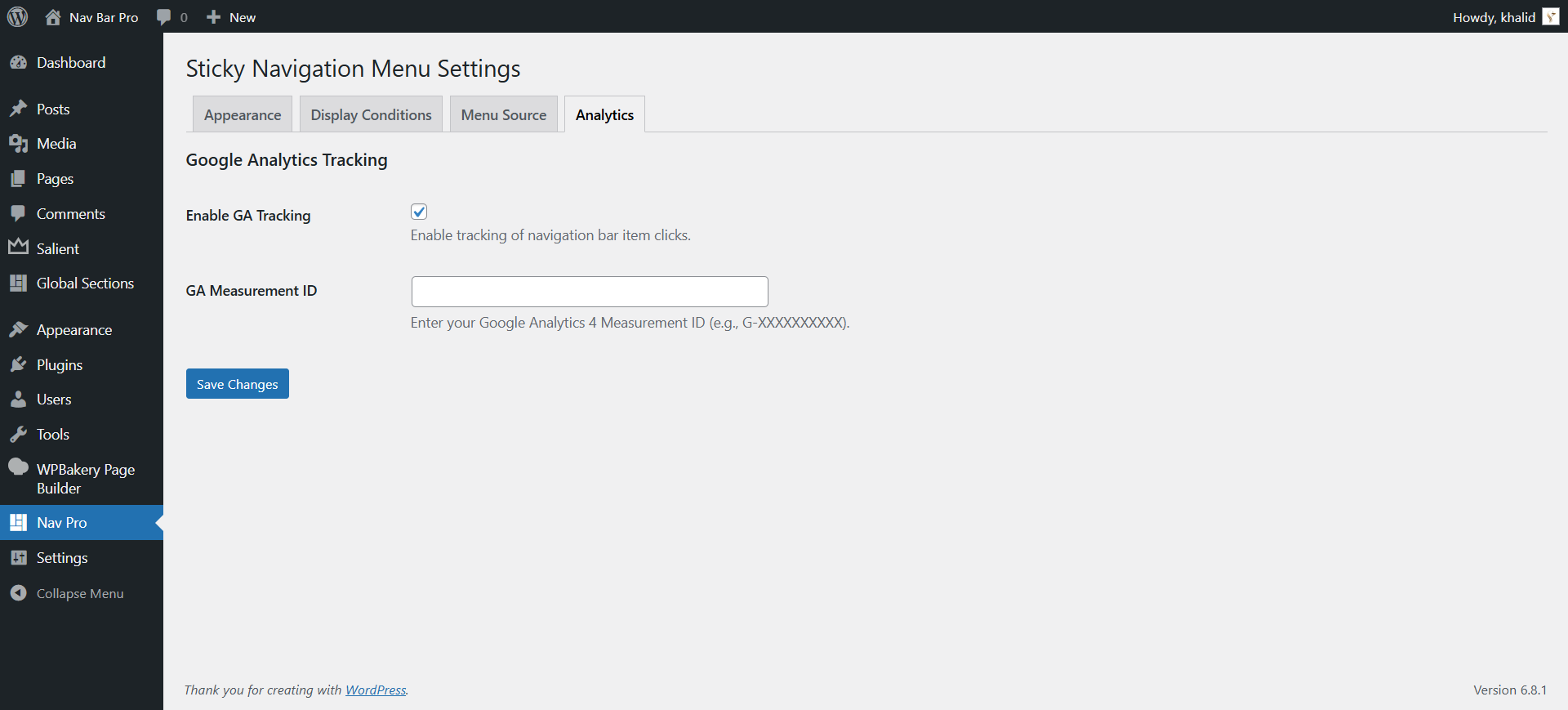The image size is (1568, 710).
Task: Click the Comments speech bubble sidebar icon
Action: (18, 213)
